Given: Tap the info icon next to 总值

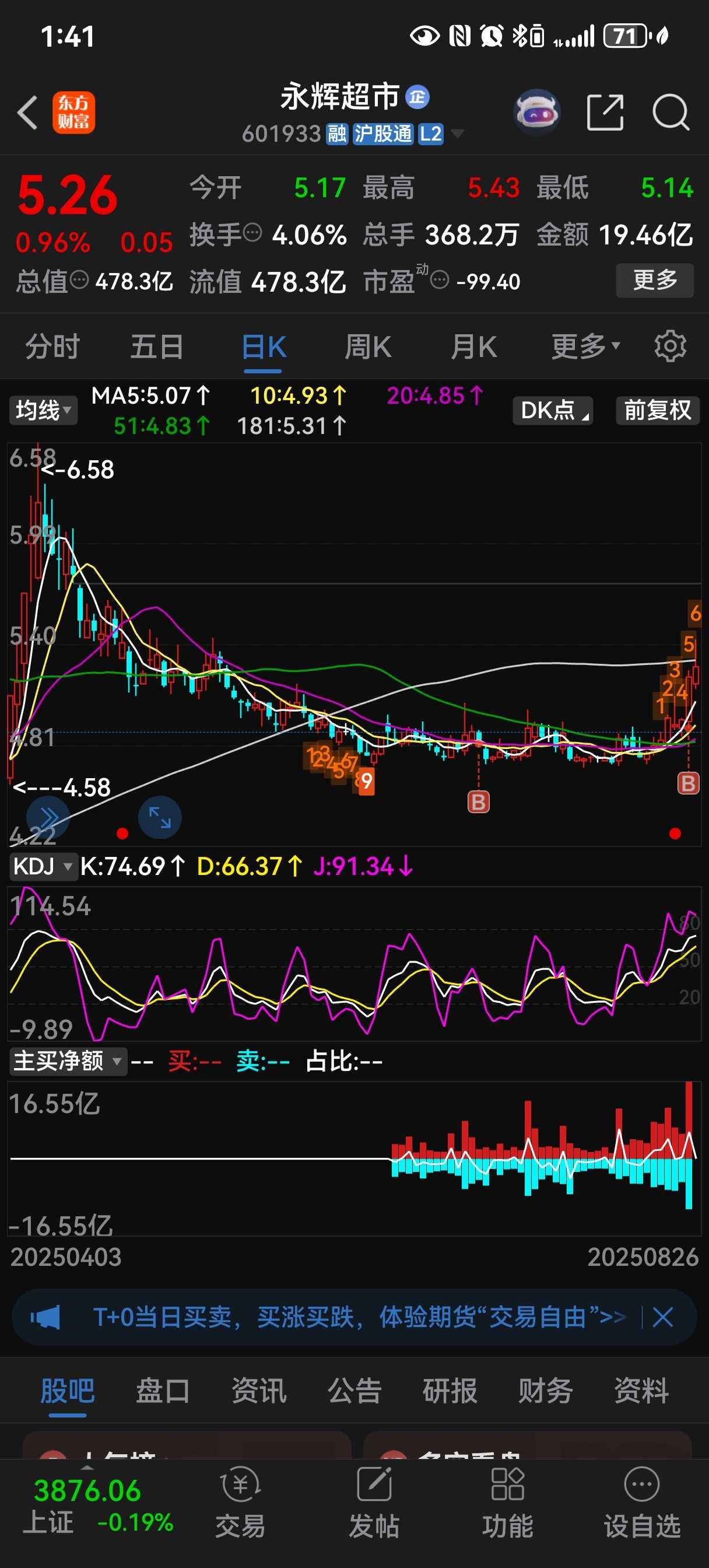Looking at the screenshot, I should pyautogui.click(x=79, y=280).
